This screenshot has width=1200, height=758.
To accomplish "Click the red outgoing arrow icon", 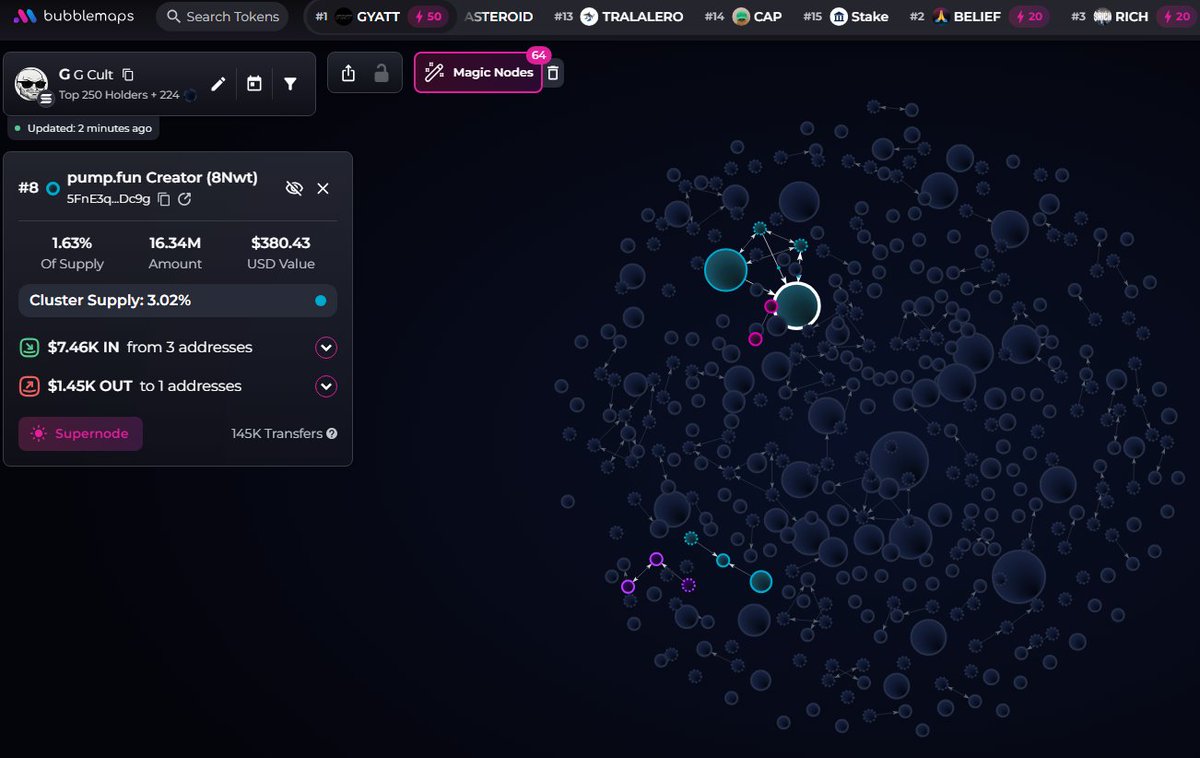I will (x=29, y=386).
